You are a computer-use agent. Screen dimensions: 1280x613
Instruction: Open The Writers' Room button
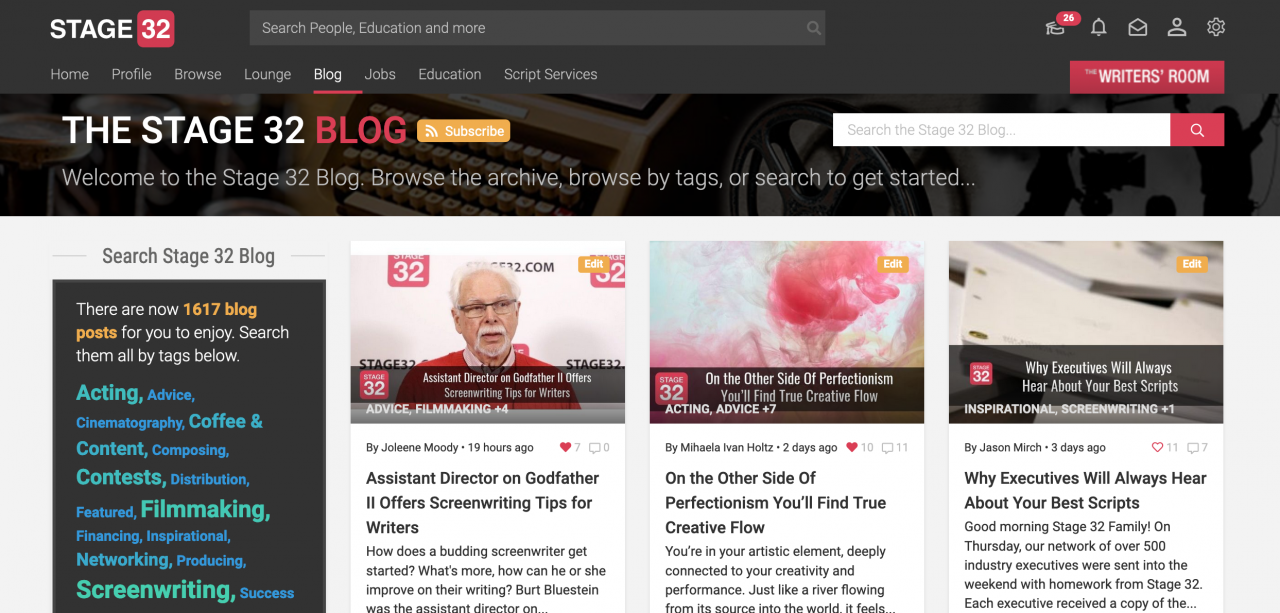tap(1147, 77)
